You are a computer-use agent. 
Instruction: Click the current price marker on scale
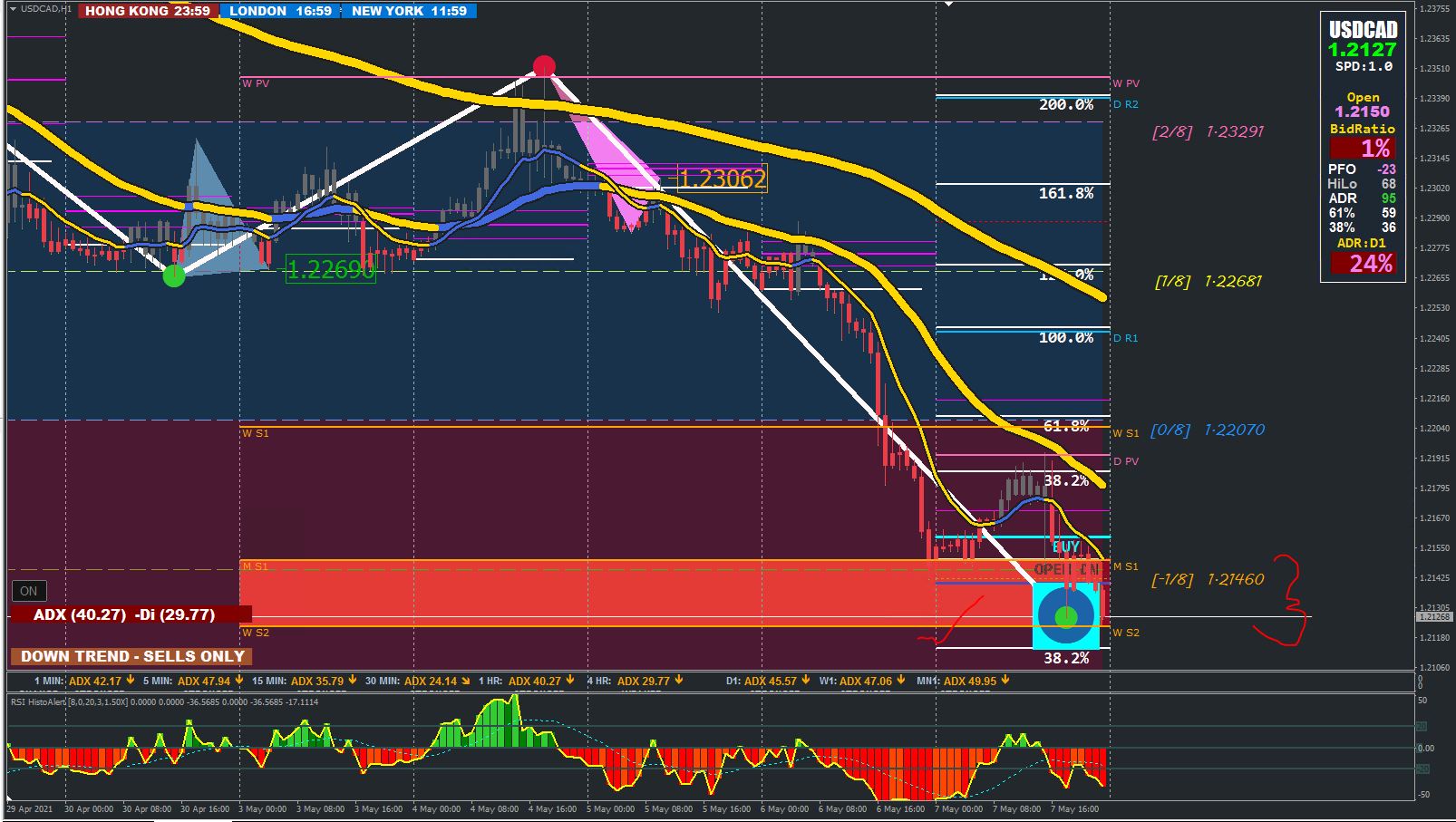(x=1434, y=616)
